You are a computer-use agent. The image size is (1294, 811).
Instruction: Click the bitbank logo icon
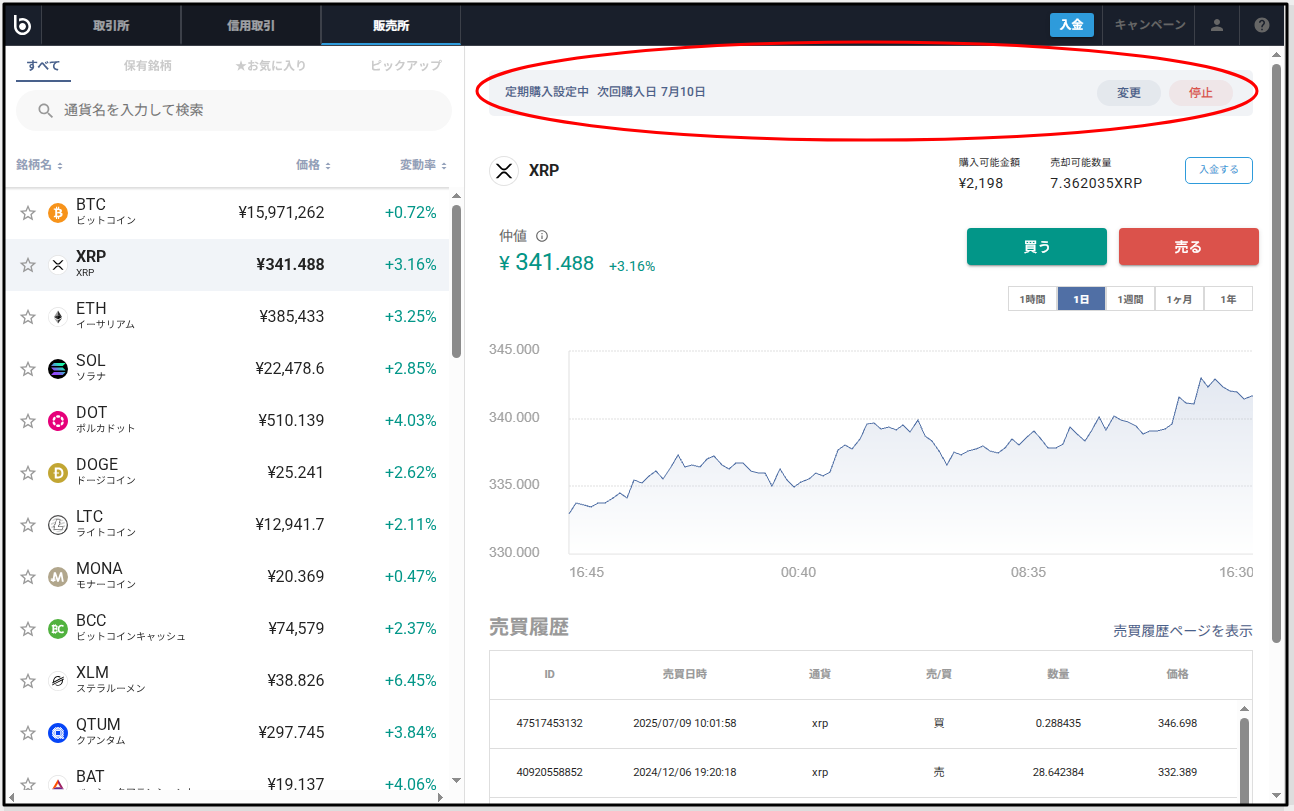(23, 25)
